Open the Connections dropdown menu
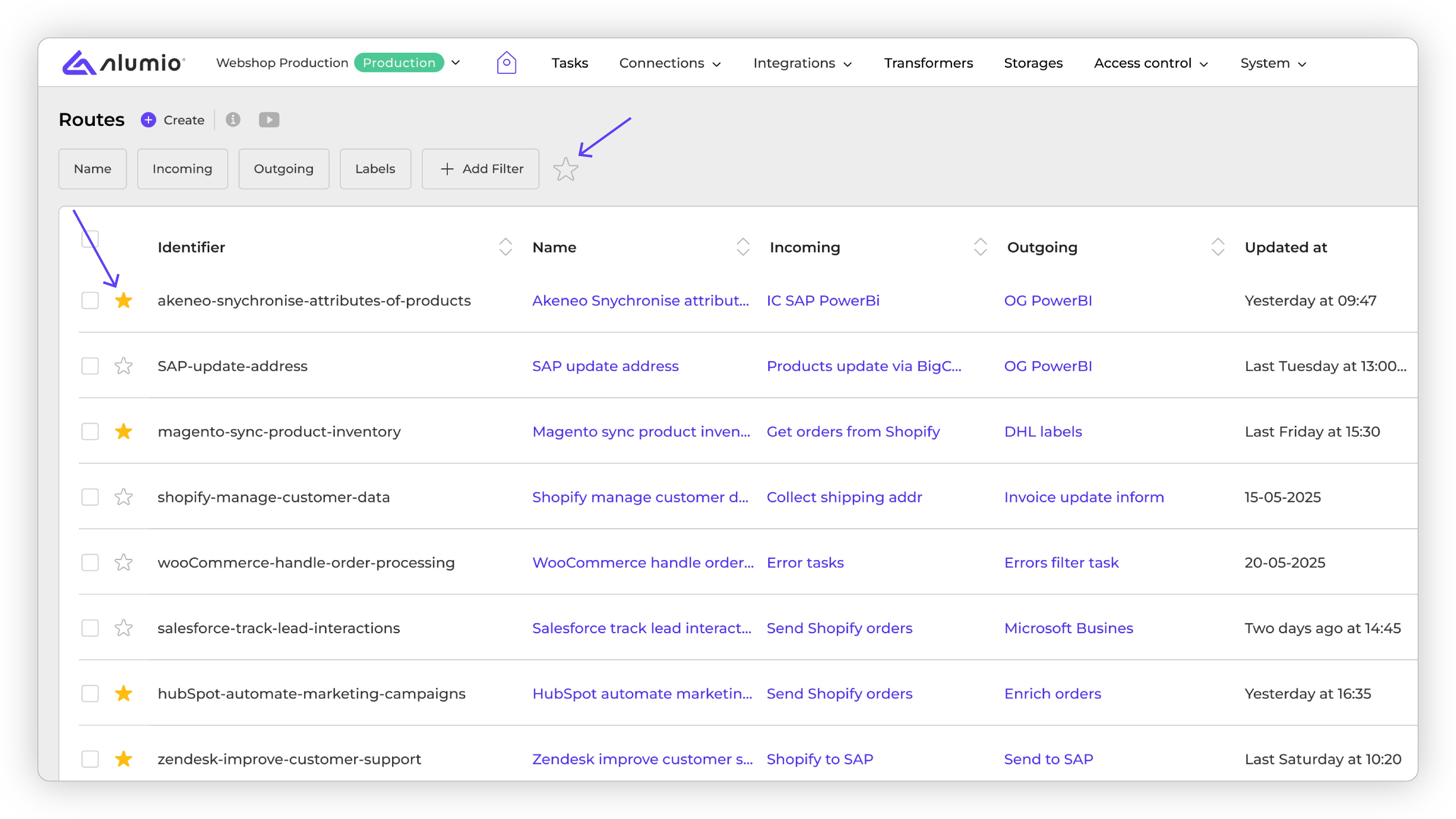The image size is (1456, 819). pos(670,63)
